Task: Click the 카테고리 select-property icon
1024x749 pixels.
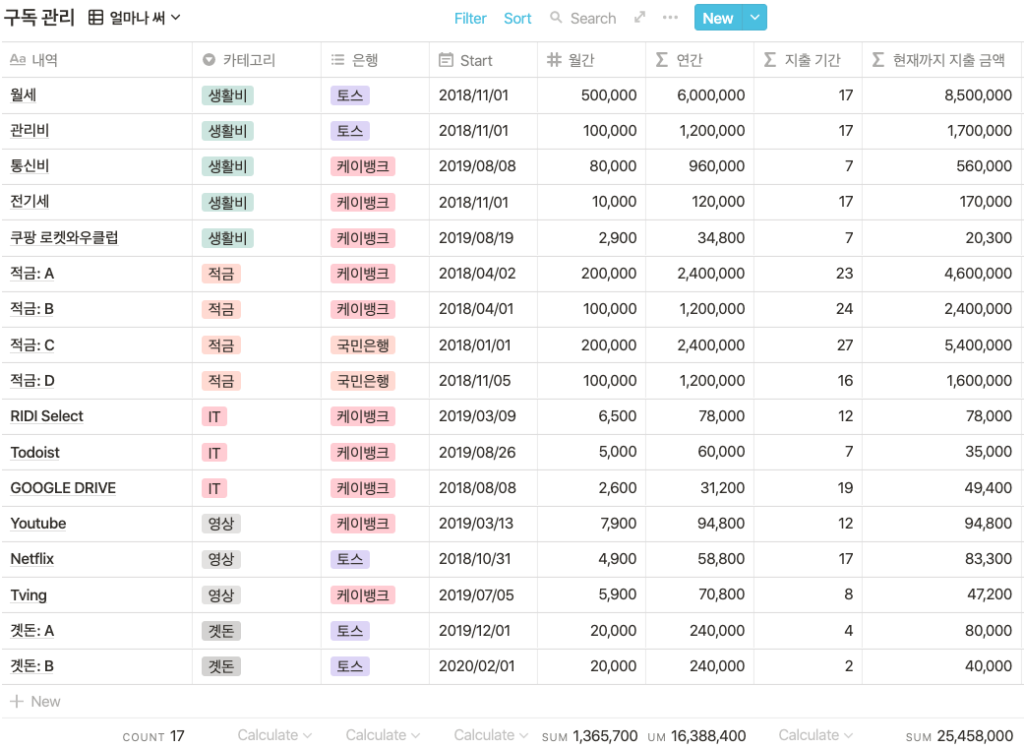Action: 209,60
